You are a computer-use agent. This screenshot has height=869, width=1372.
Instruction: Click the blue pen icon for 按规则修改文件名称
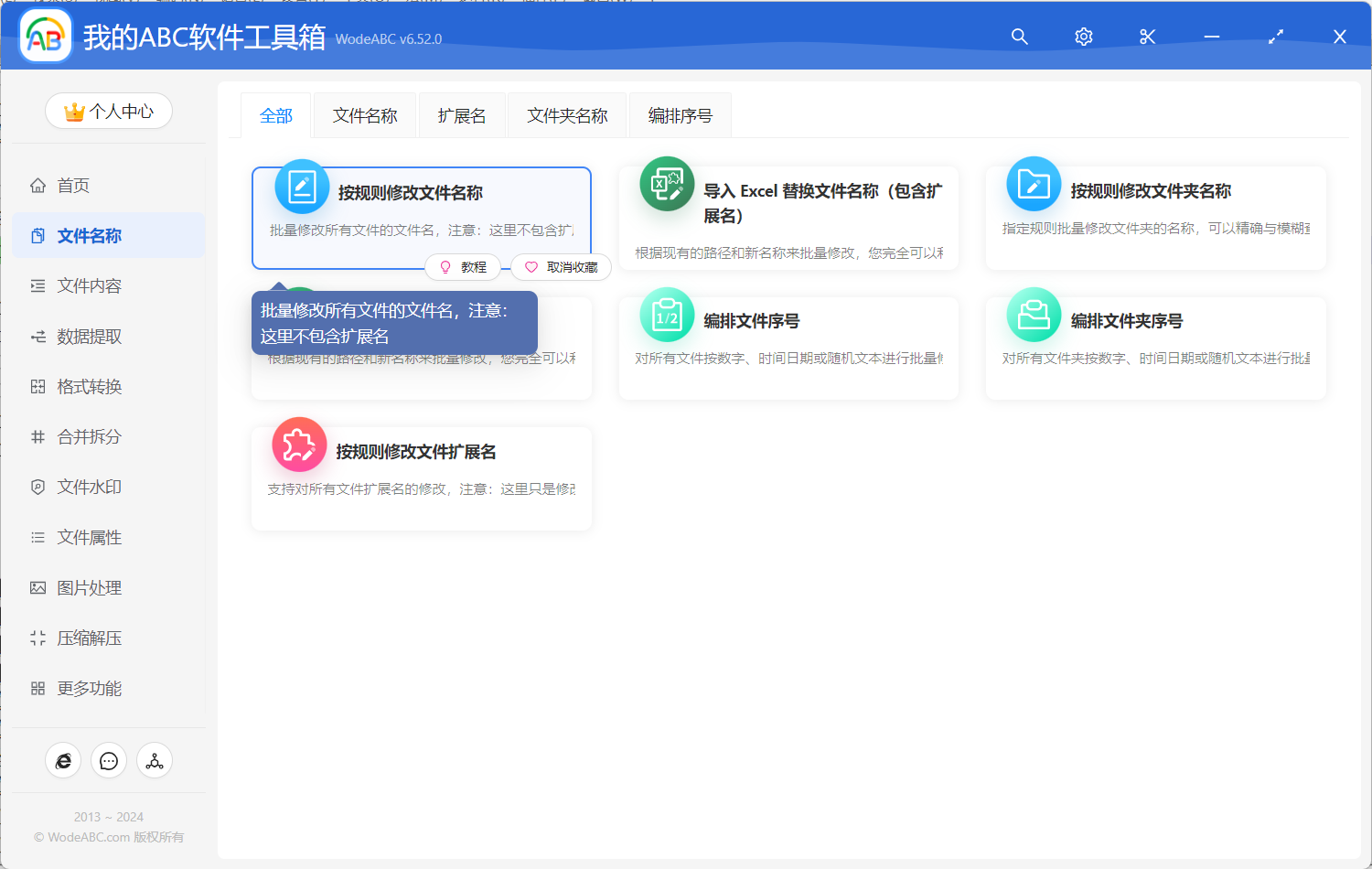point(302,186)
